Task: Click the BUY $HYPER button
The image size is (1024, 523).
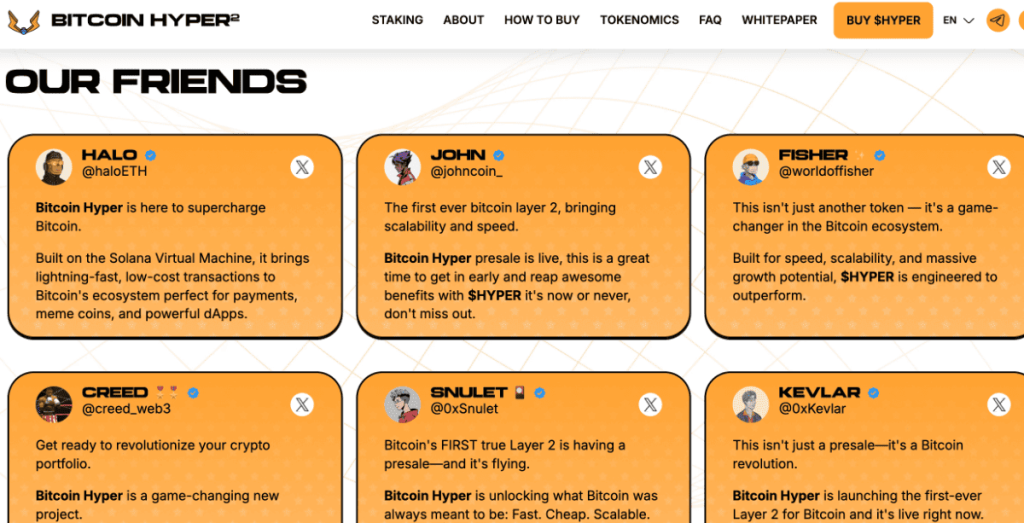Action: 883,20
